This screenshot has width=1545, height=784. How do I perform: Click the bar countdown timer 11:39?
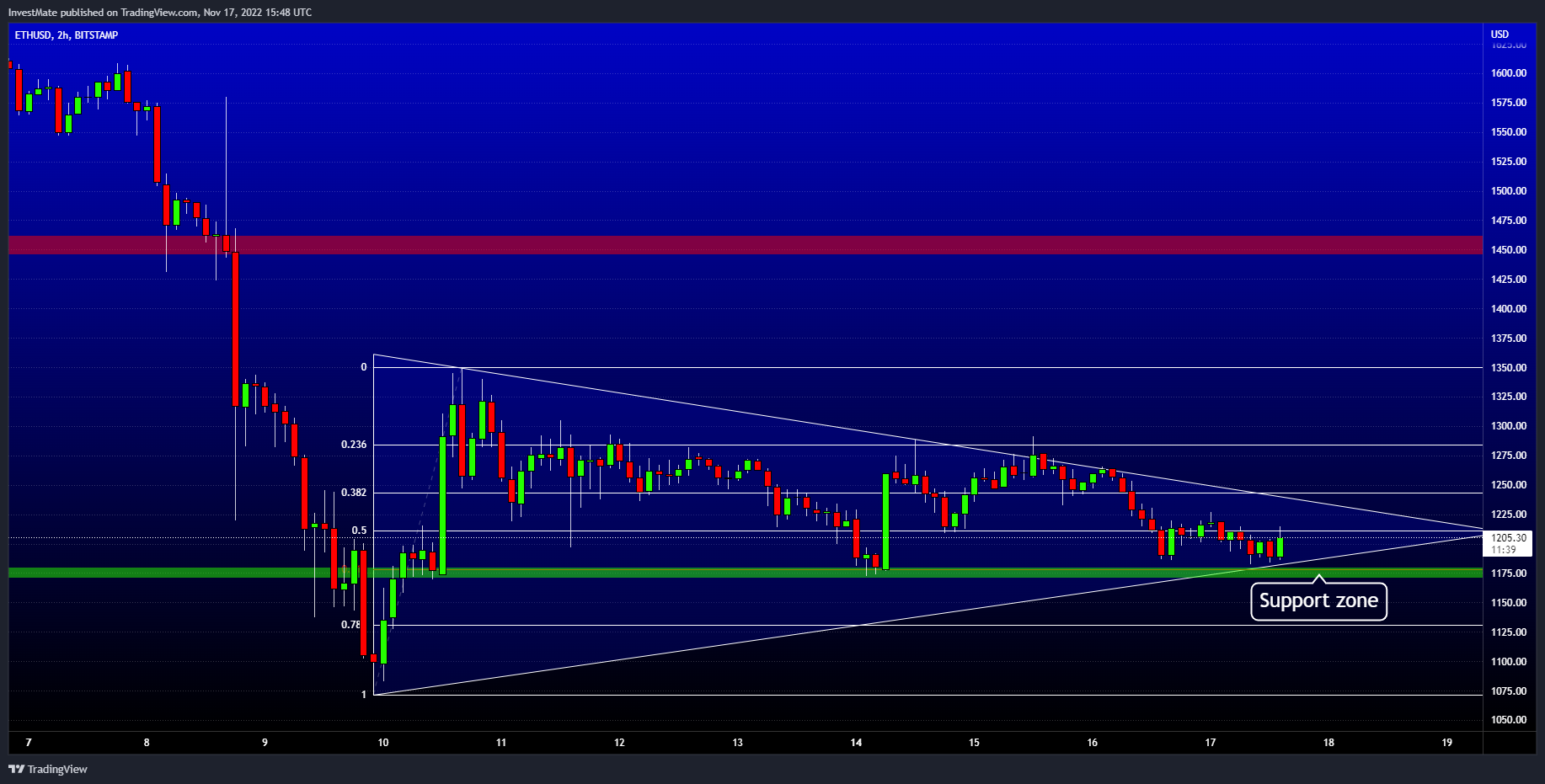coord(1503,550)
